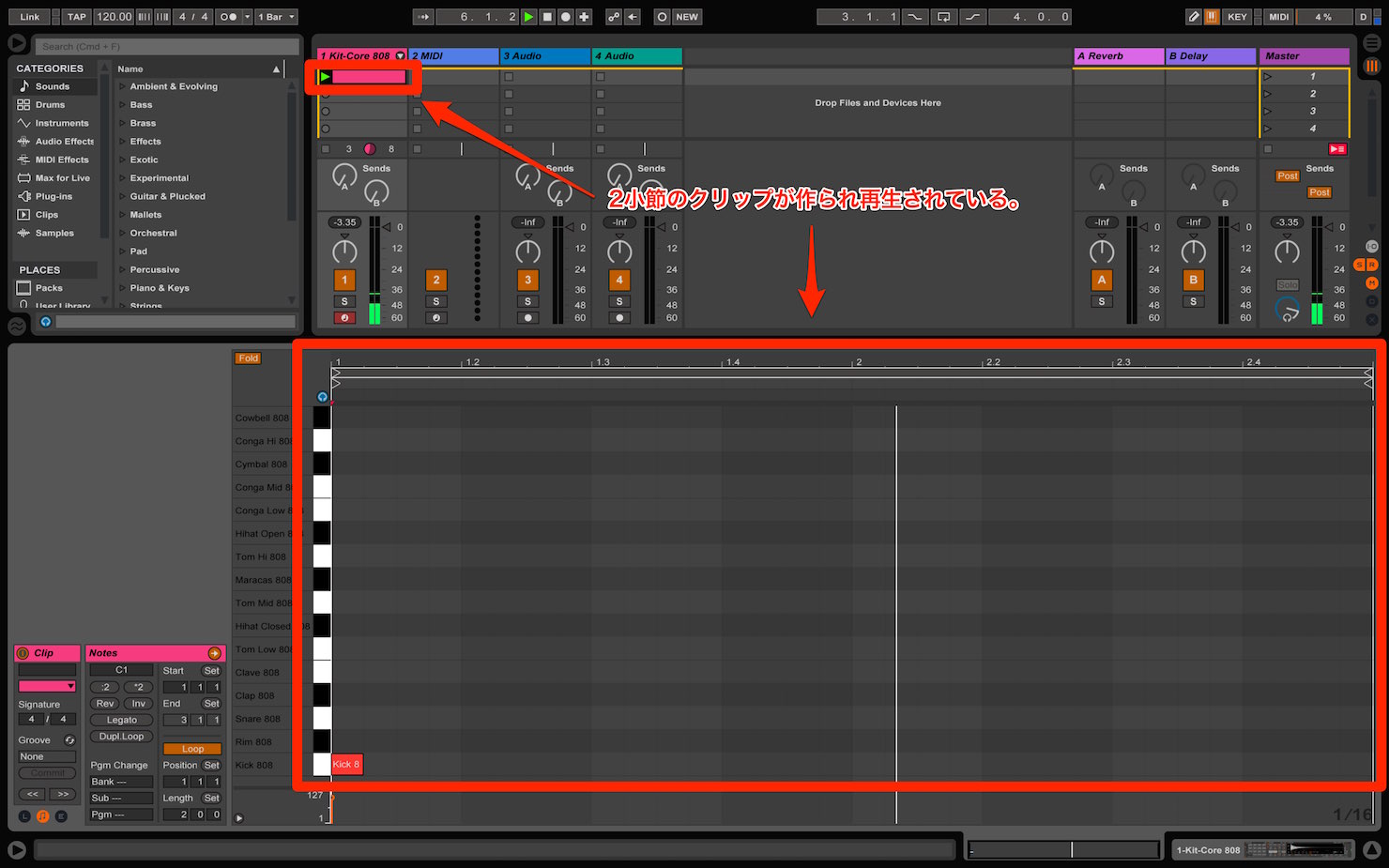
Task: Open Kit-Core 808 track title dropdown arrow
Action: coord(401,56)
